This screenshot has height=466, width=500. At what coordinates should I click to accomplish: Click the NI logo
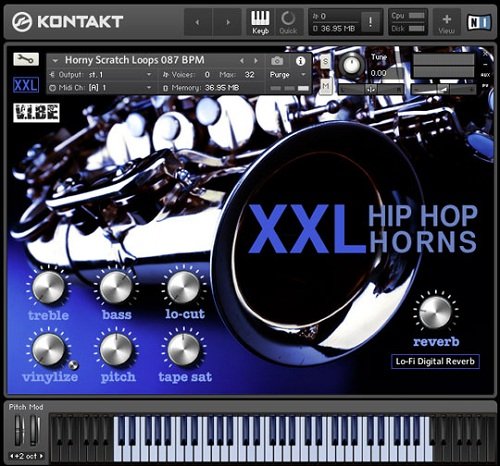pyautogui.click(x=479, y=22)
